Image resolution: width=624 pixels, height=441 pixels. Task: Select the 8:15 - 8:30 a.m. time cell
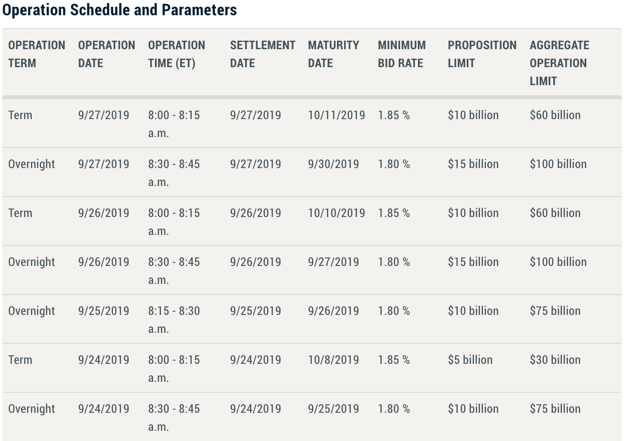pos(173,319)
